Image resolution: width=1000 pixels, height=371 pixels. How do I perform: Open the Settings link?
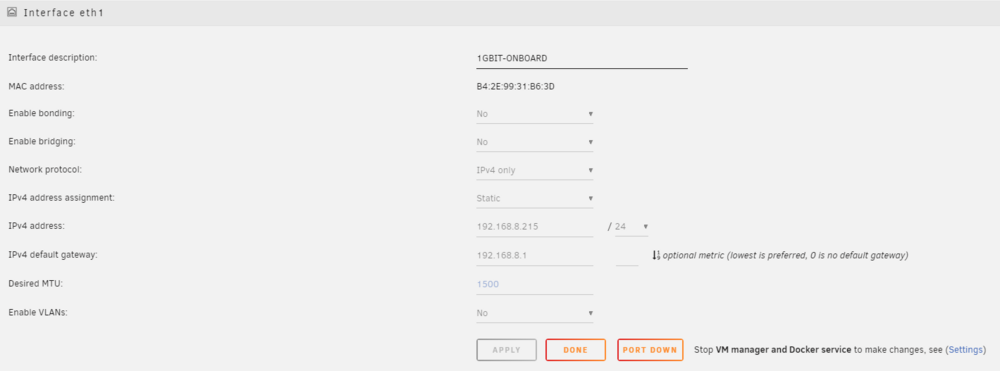point(966,350)
